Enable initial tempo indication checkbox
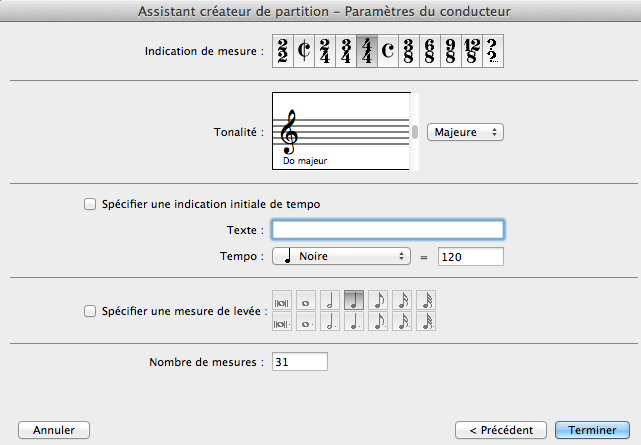This screenshot has width=641, height=445. point(92,204)
